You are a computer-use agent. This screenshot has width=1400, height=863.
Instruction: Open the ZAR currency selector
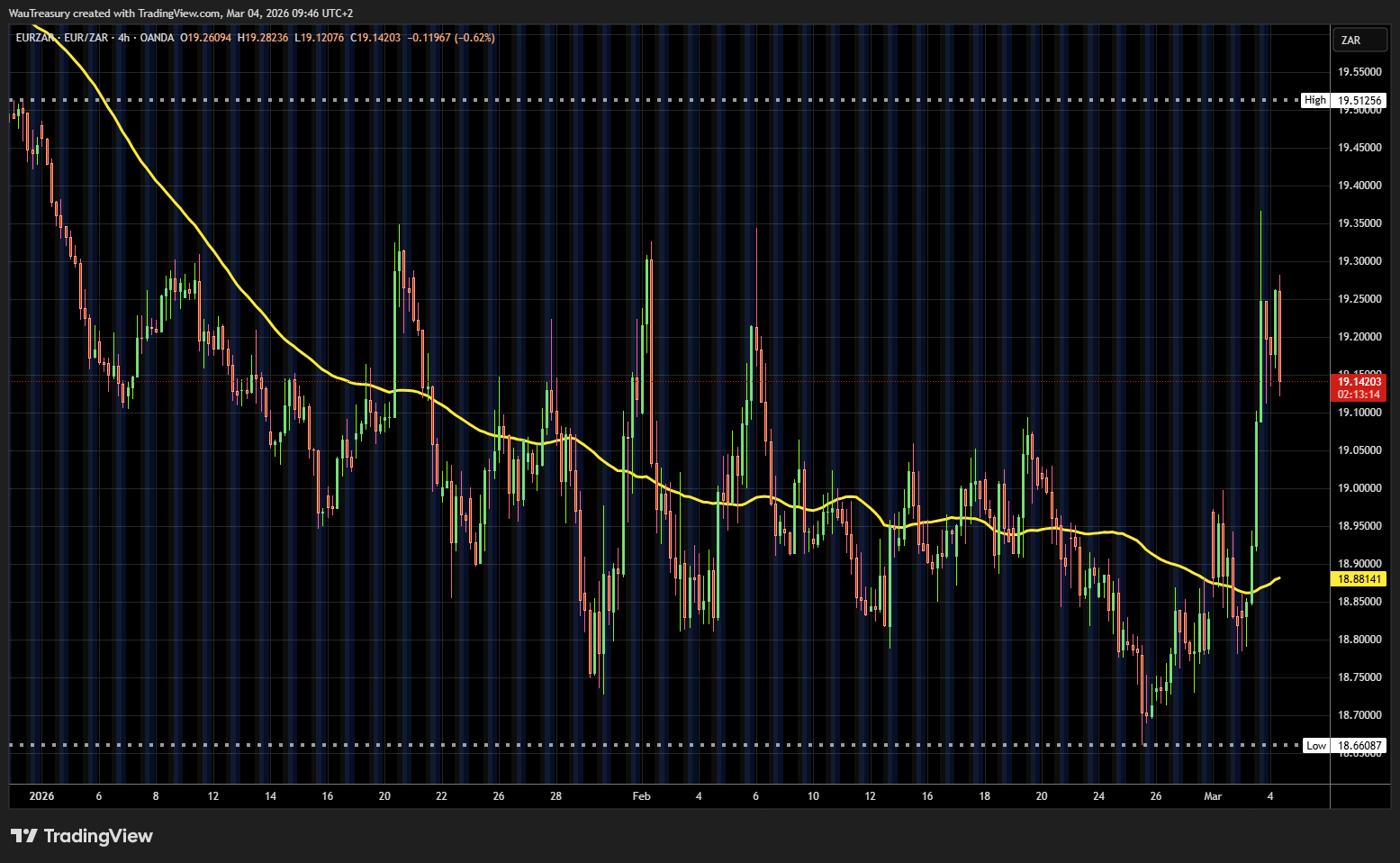point(1360,41)
